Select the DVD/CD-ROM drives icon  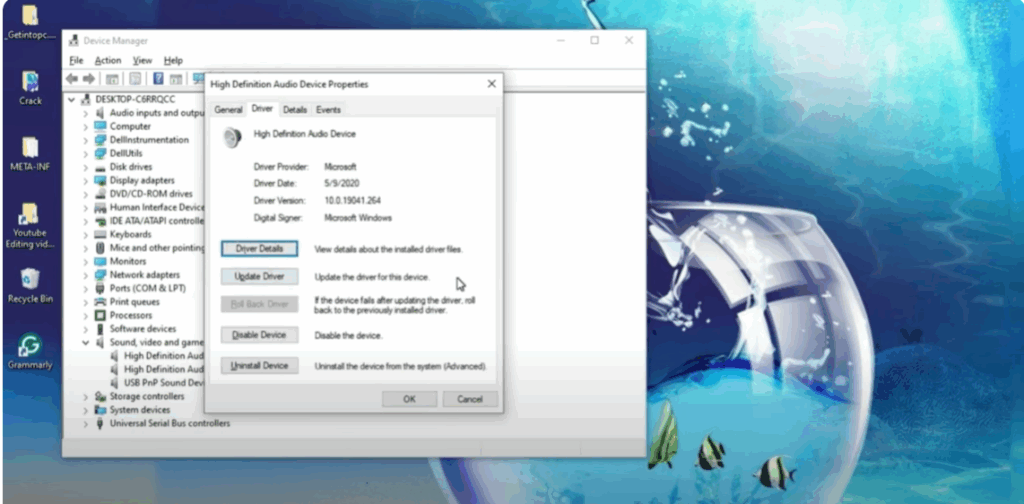[x=100, y=194]
